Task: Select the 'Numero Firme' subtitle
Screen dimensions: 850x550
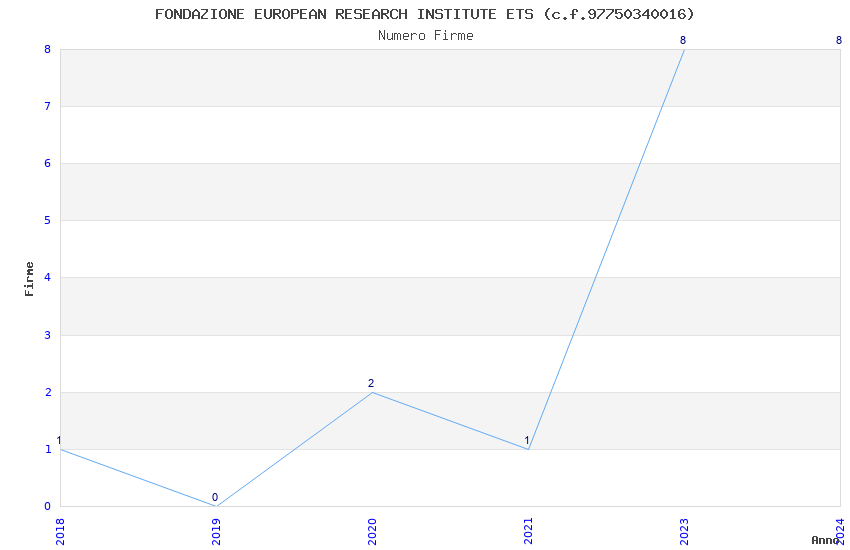Action: tap(426, 36)
